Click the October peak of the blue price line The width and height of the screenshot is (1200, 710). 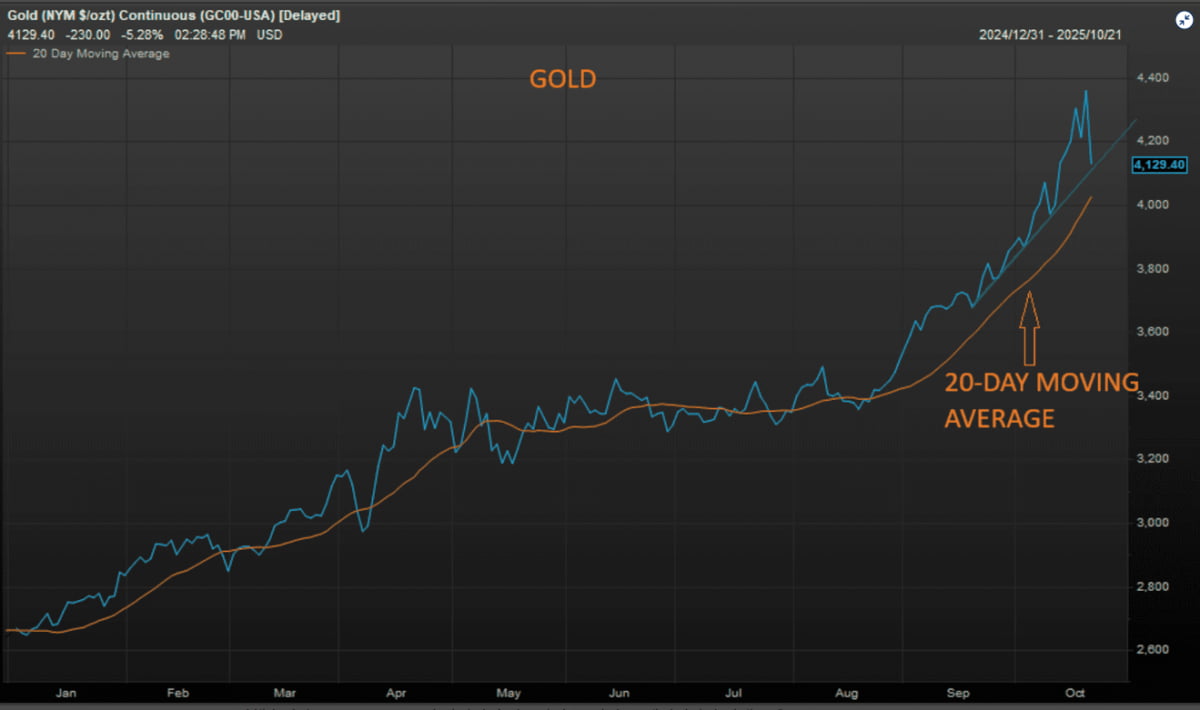pyautogui.click(x=1086, y=92)
